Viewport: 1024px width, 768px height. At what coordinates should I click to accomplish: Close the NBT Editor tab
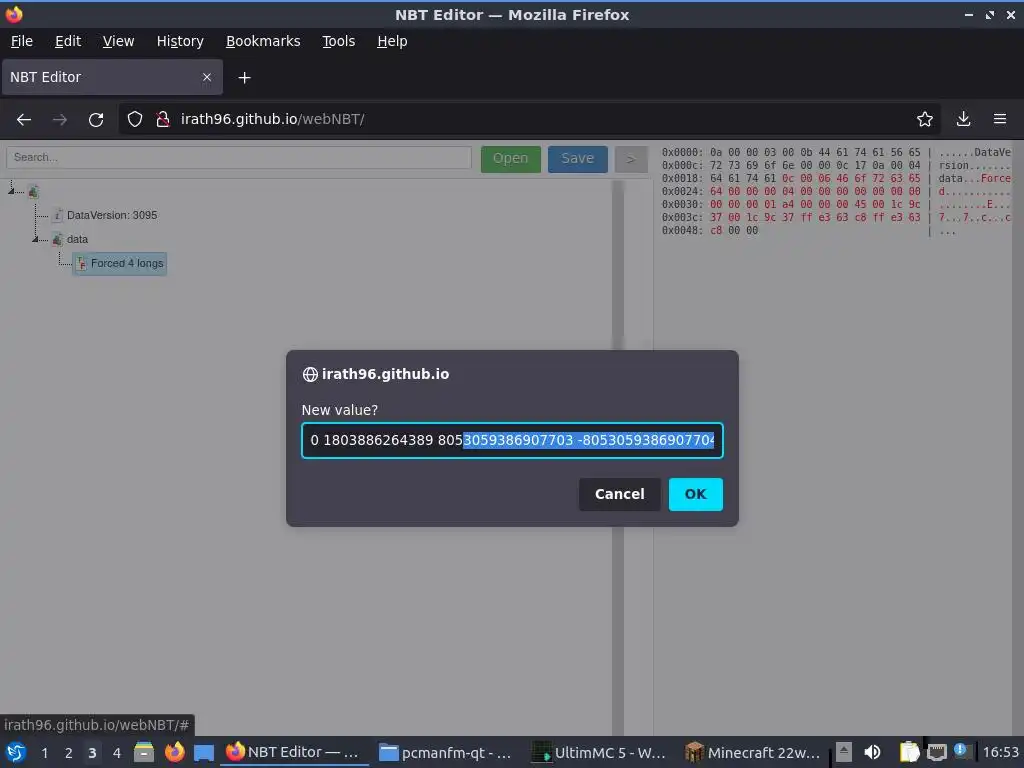[207, 77]
